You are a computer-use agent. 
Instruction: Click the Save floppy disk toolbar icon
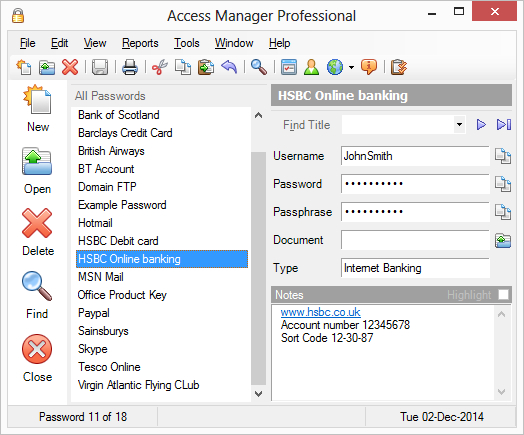[100, 67]
